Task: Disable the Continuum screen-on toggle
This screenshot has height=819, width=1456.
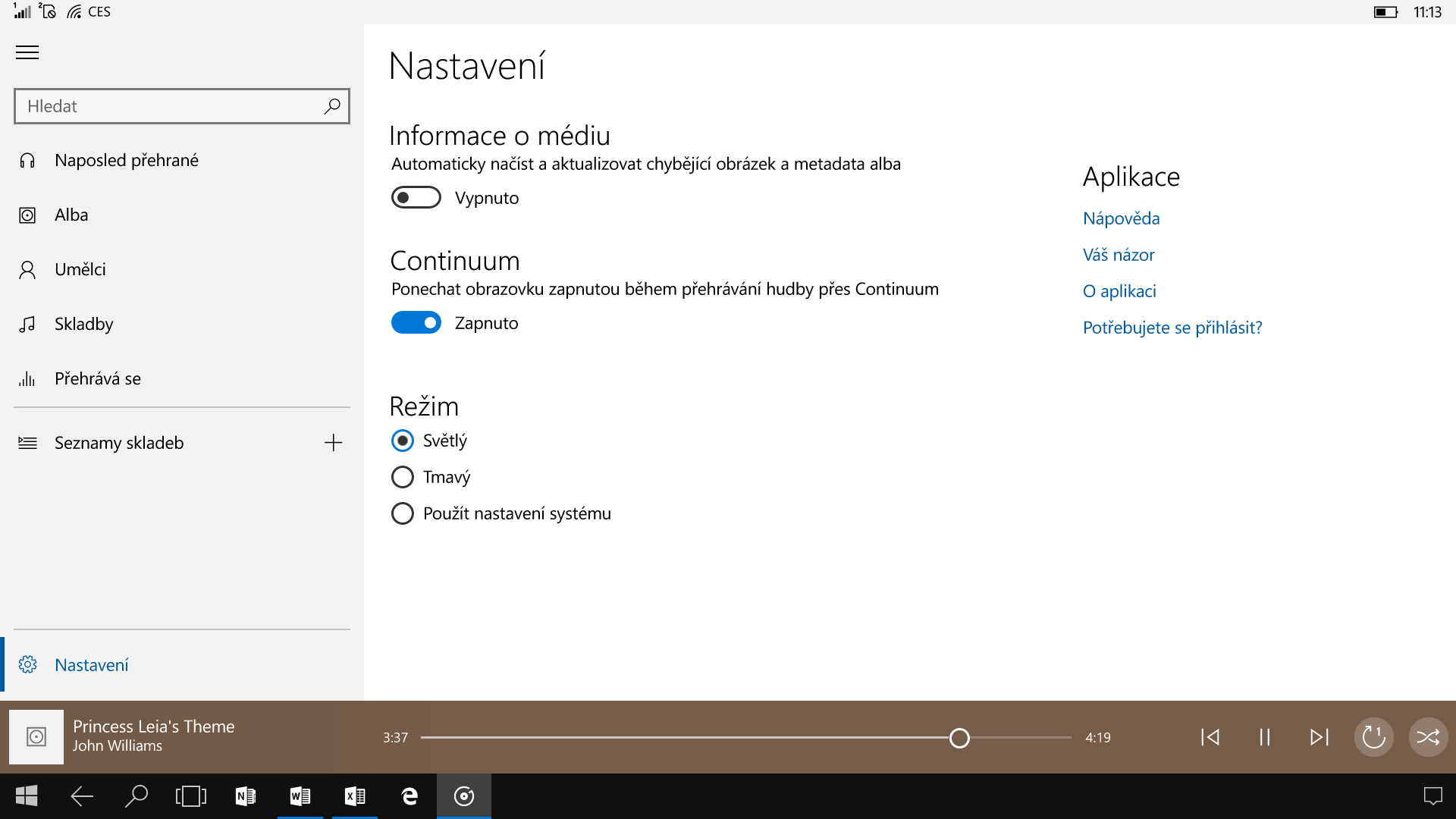Action: pos(416,322)
